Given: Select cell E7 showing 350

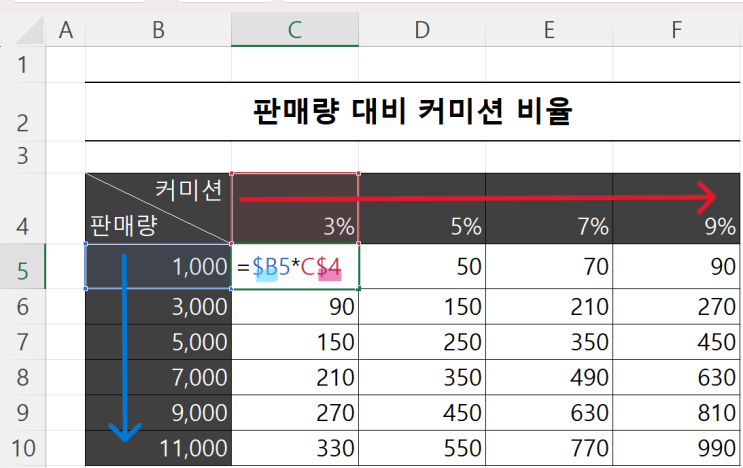Looking at the screenshot, I should click(x=549, y=342).
